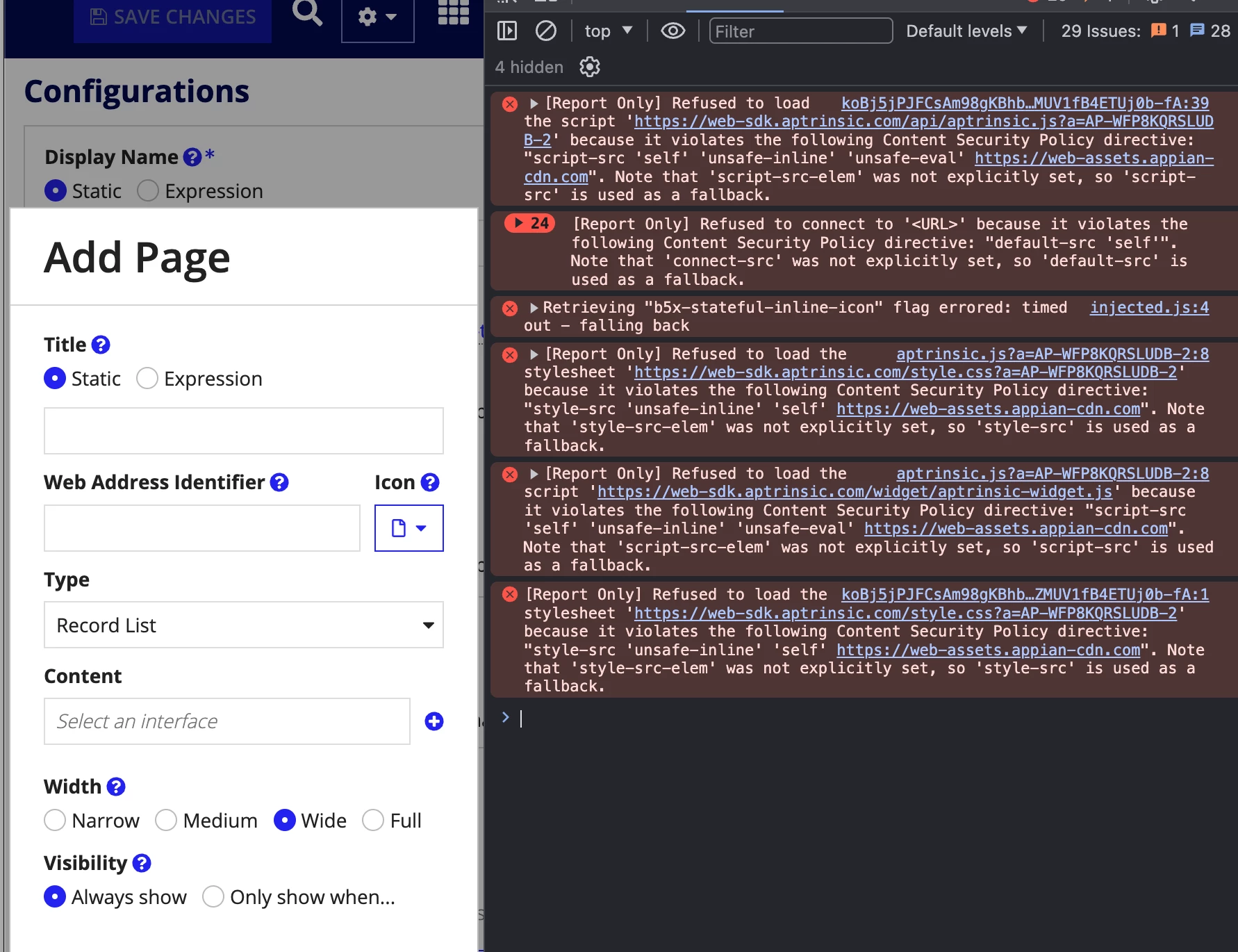Image resolution: width=1238 pixels, height=952 pixels.
Task: Focus the console Filter field
Action: tap(801, 31)
